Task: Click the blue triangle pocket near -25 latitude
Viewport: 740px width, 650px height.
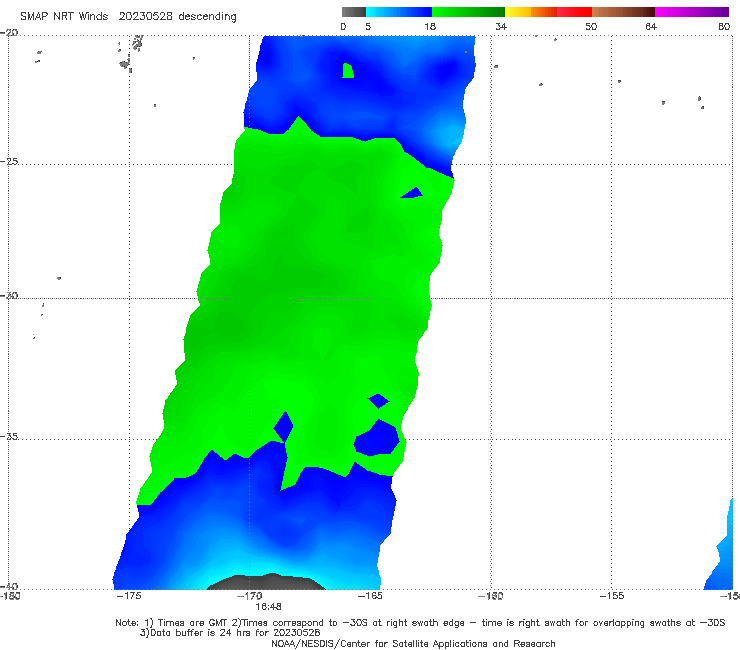Action: [x=412, y=193]
